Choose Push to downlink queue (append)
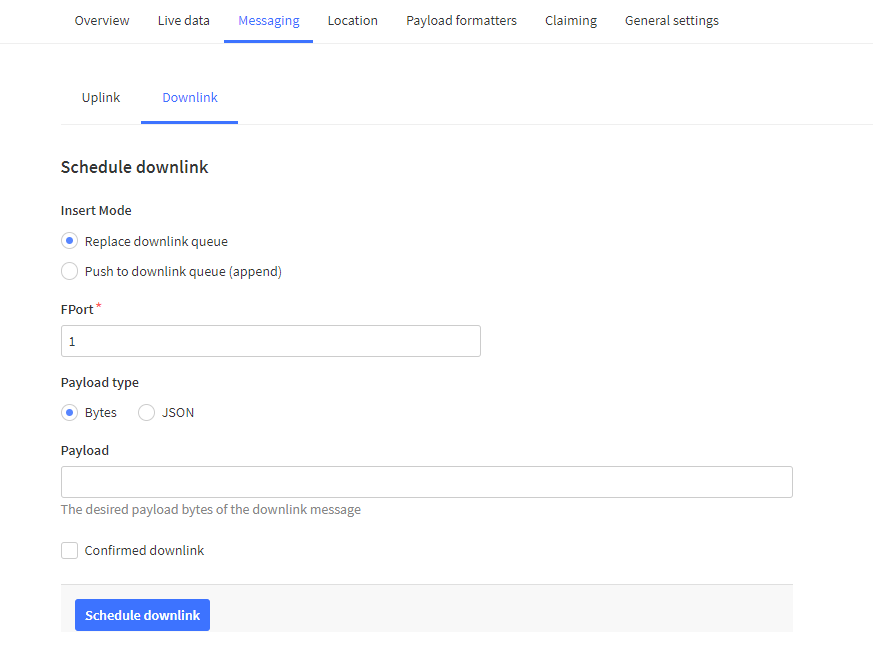873x663 pixels. (69, 271)
